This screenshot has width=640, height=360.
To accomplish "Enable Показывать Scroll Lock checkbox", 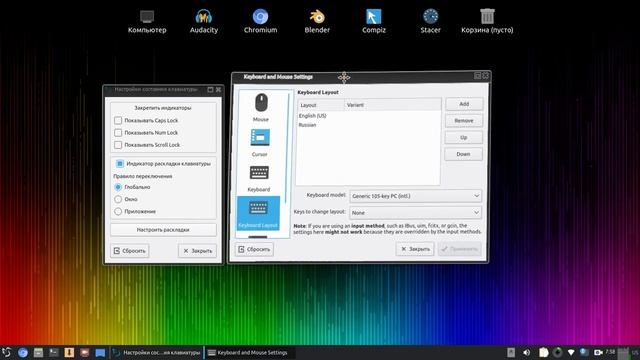I will (118, 145).
